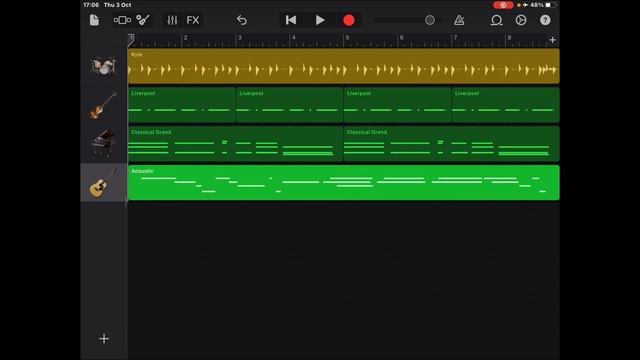Open track controls mixer sliders

[172, 20]
